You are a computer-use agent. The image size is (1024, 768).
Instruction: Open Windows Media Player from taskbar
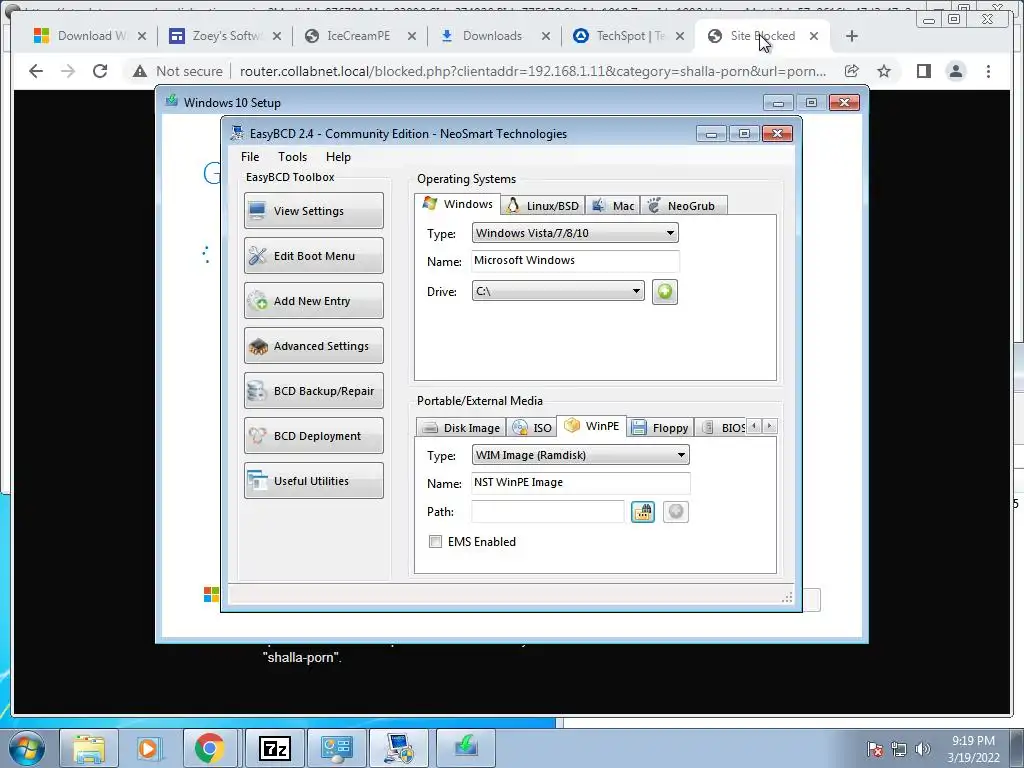point(148,748)
